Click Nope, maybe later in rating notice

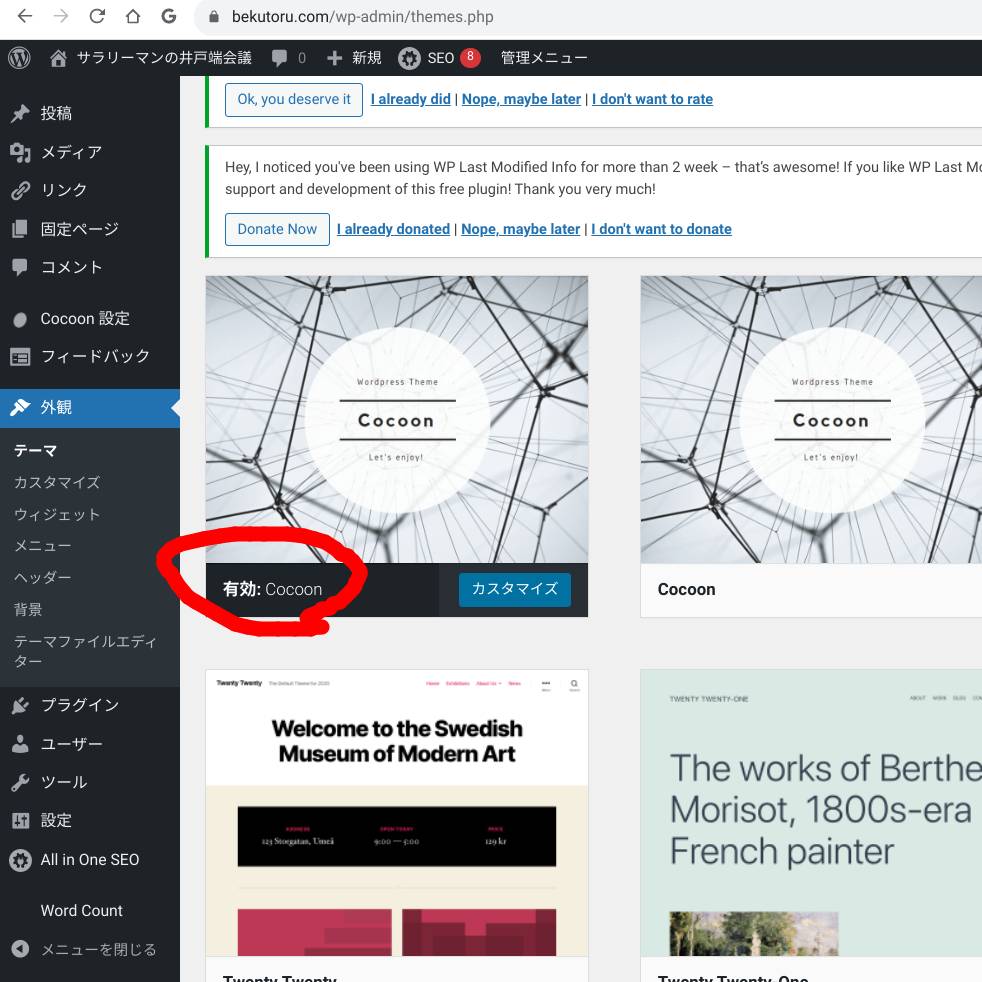521,100
